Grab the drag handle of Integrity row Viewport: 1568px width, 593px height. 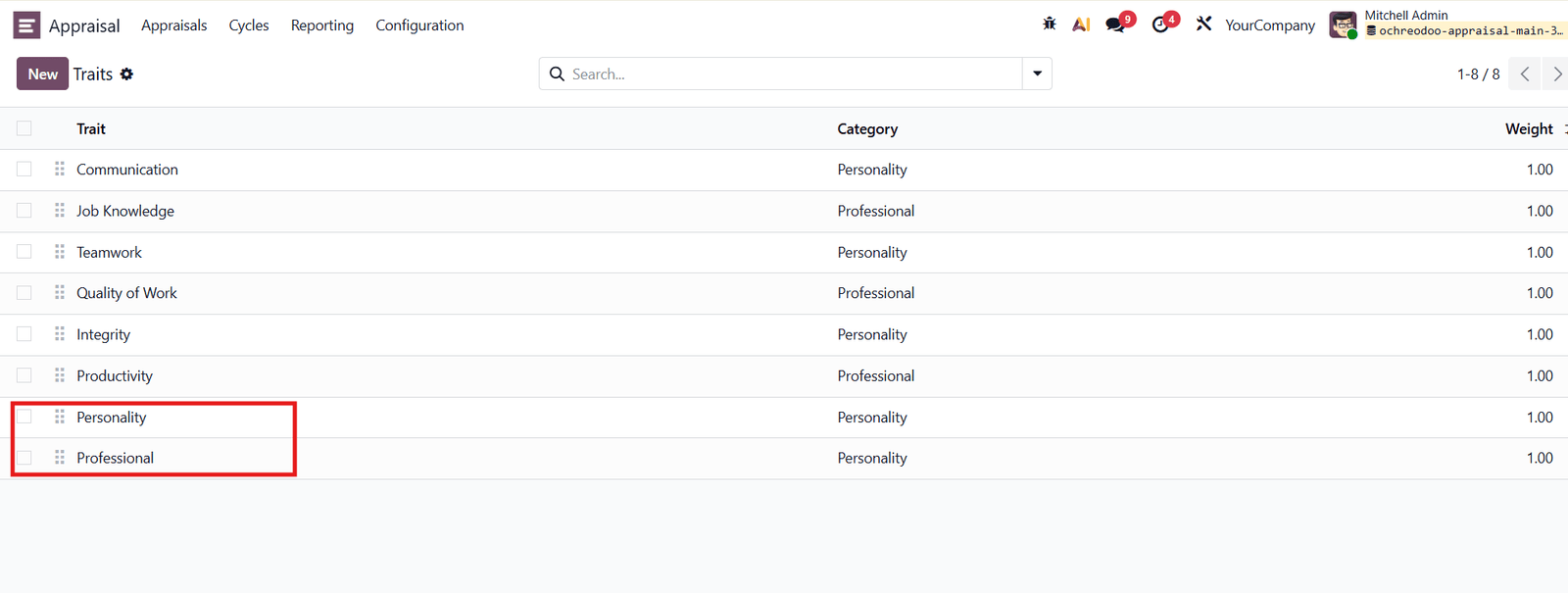click(60, 334)
